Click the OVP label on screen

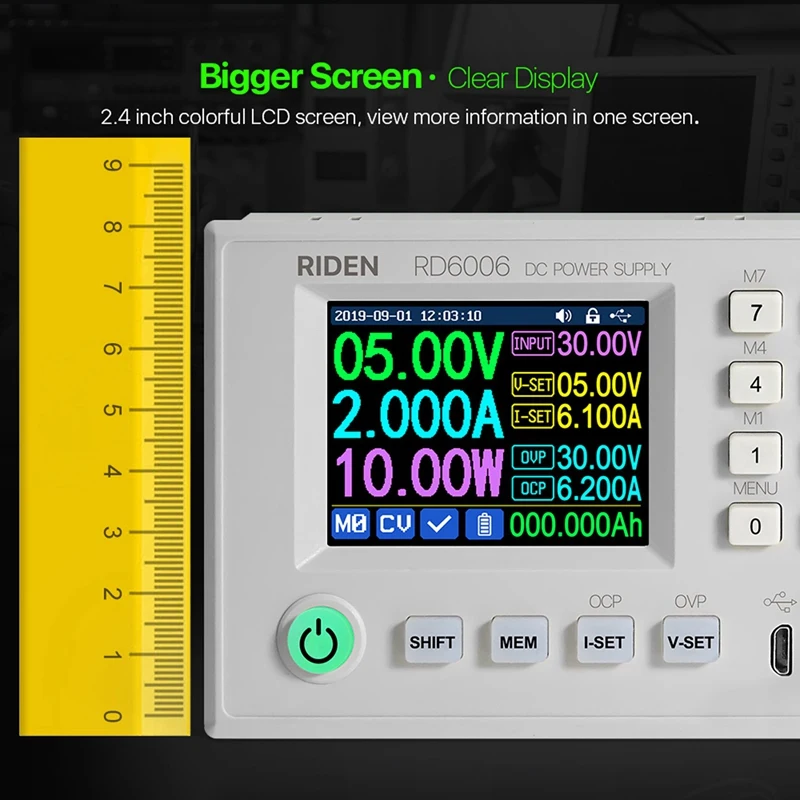(x=531, y=457)
